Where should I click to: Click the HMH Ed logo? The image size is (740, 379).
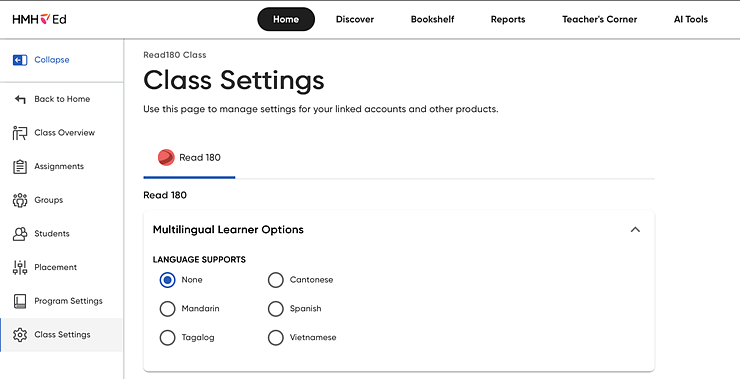click(x=40, y=19)
